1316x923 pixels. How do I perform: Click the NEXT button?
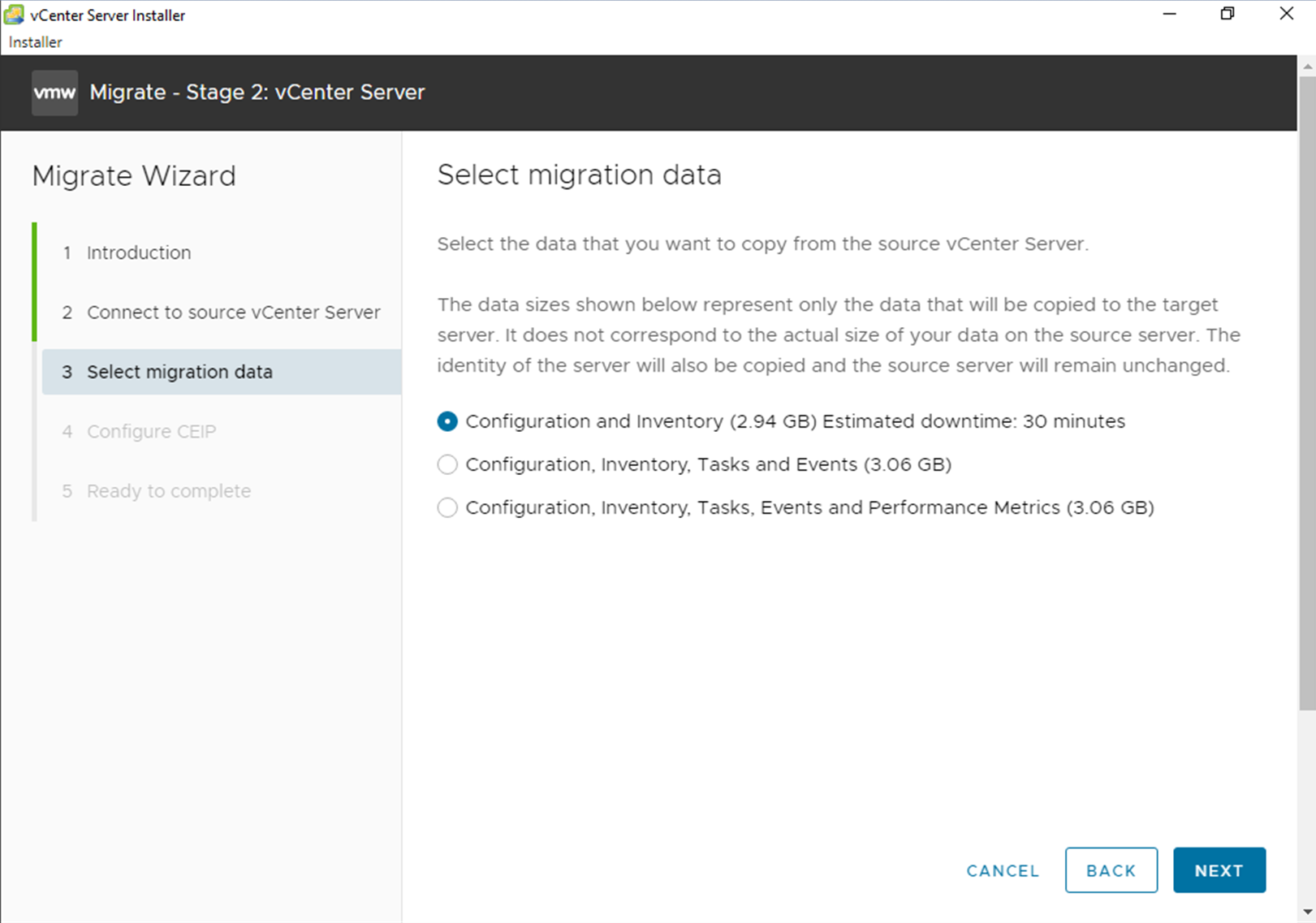pyautogui.click(x=1219, y=870)
